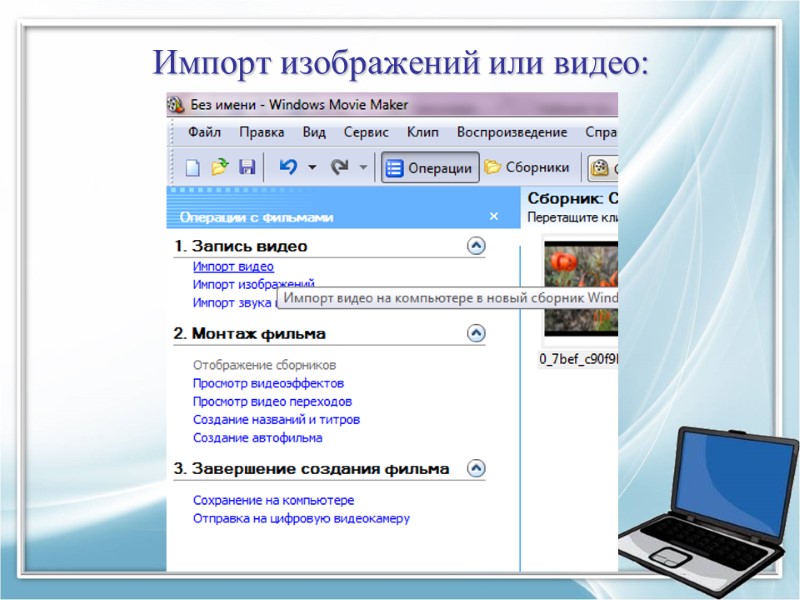The image size is (800, 600).
Task: Collapse the Монтаж фильма section
Action: pyautogui.click(x=476, y=333)
